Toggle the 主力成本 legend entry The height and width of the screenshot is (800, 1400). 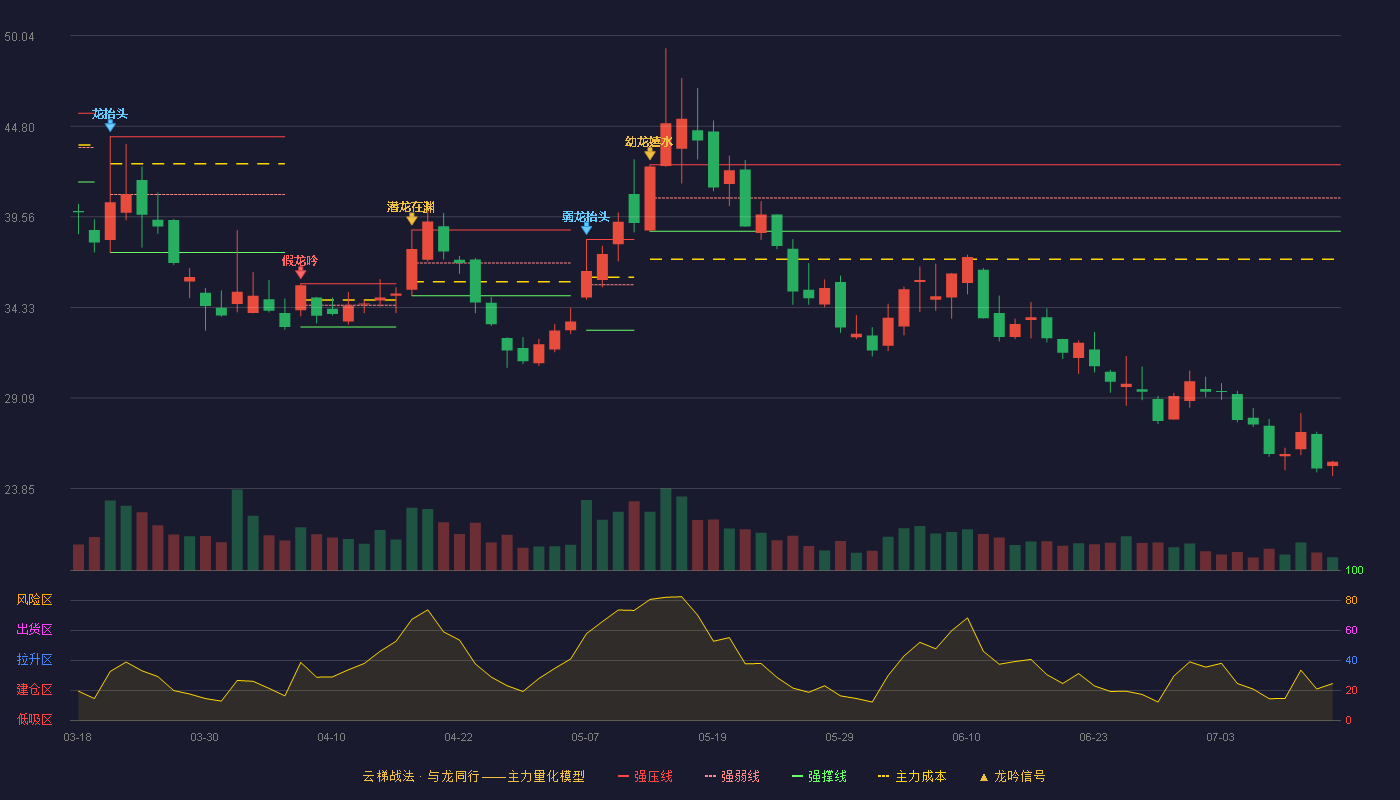912,776
